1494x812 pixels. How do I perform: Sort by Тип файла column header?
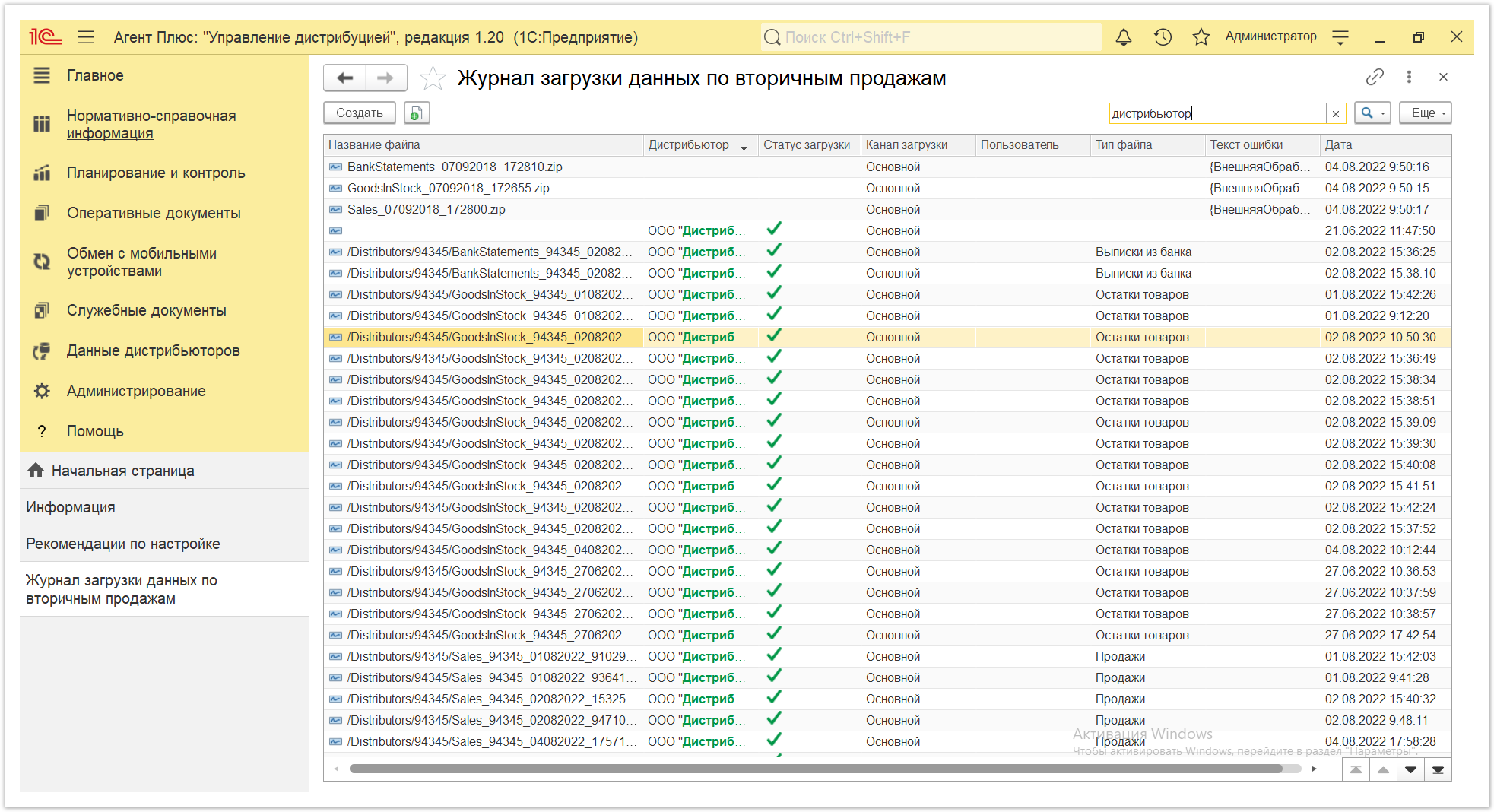1148,144
